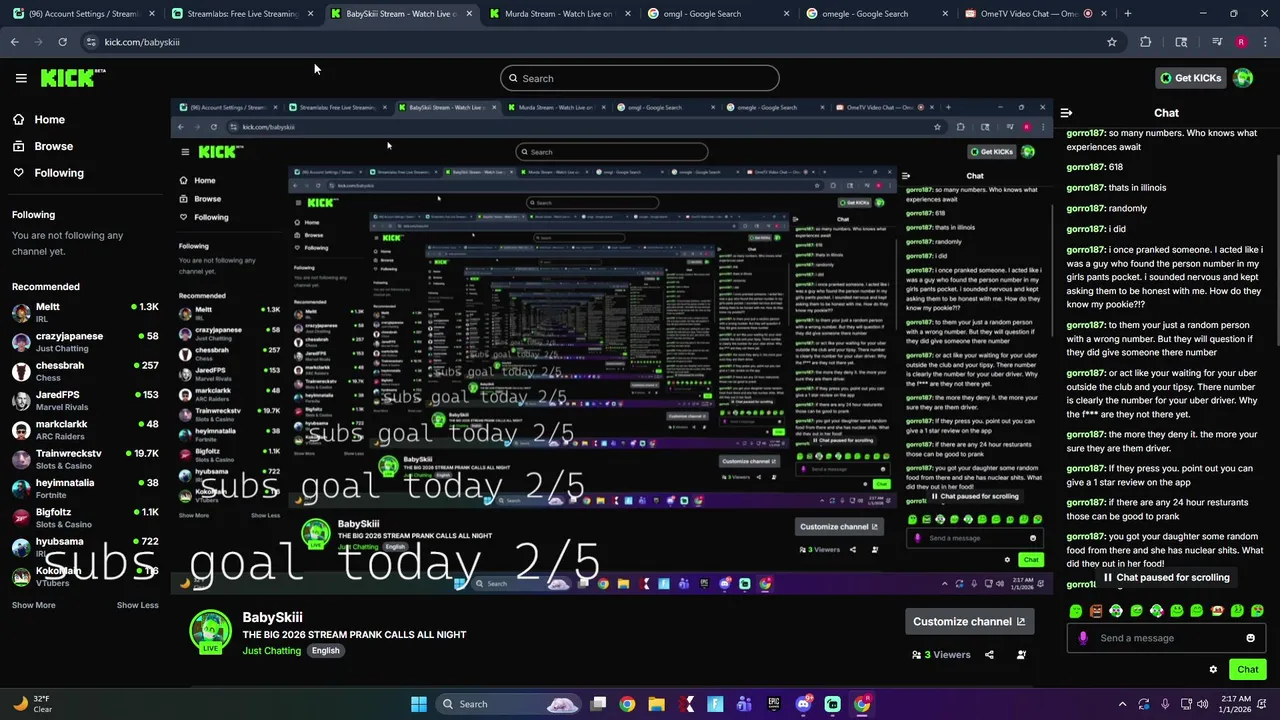This screenshot has height=720, width=1280.
Task: Click the Get KICKs button
Action: [1191, 78]
